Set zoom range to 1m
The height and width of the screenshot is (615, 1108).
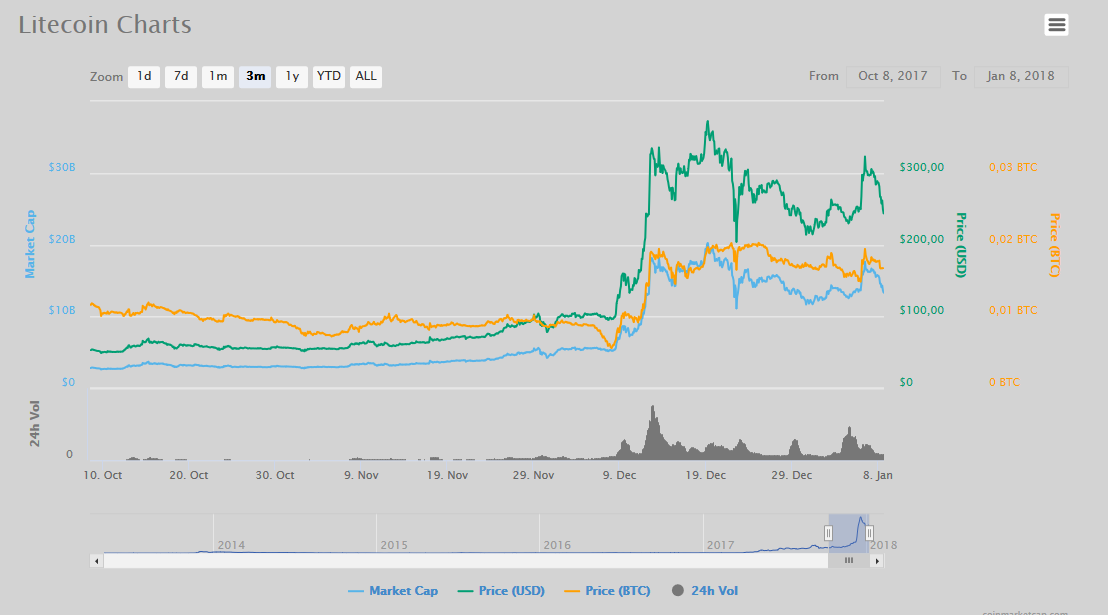(x=218, y=76)
